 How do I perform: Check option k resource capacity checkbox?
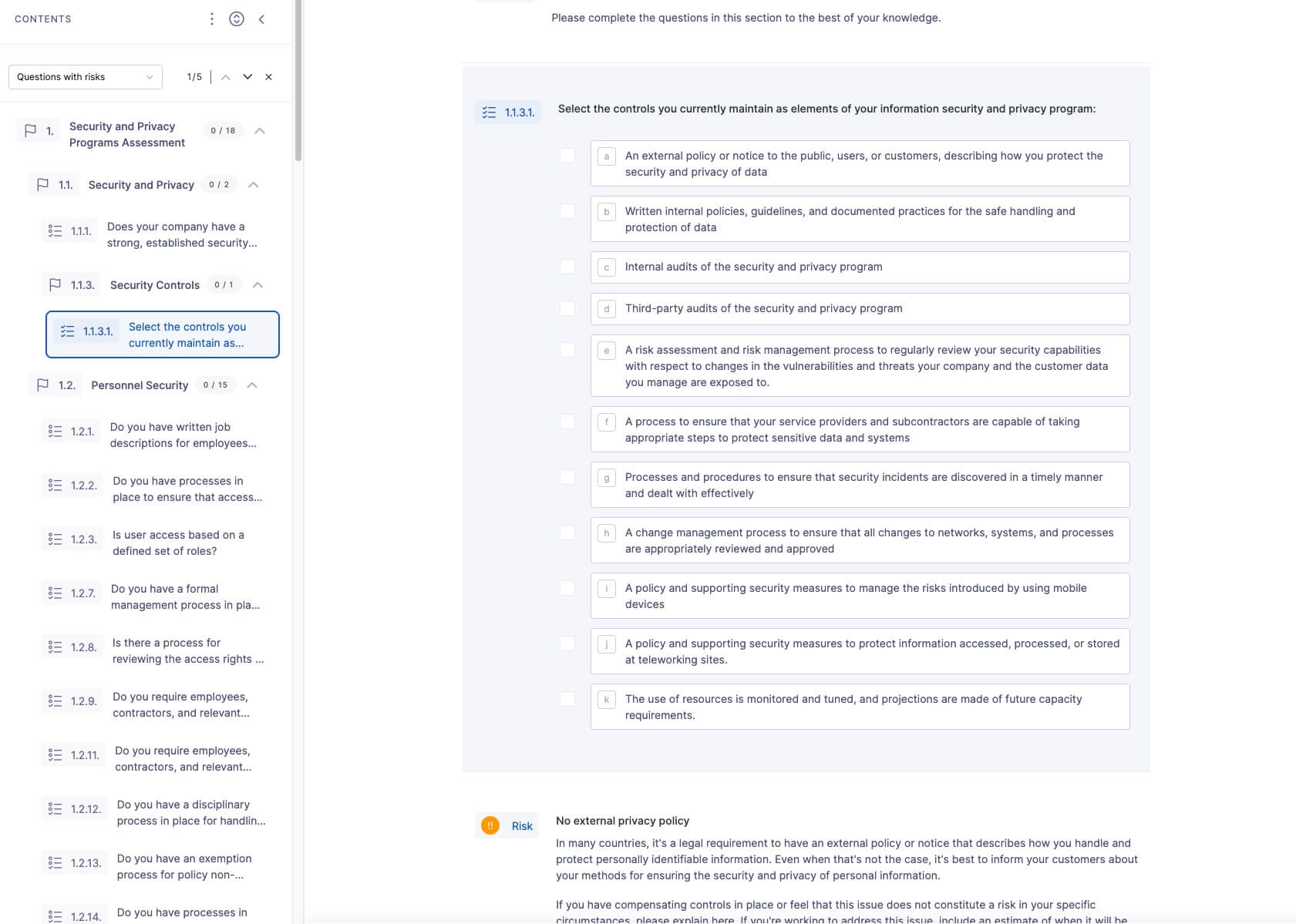pyautogui.click(x=567, y=699)
